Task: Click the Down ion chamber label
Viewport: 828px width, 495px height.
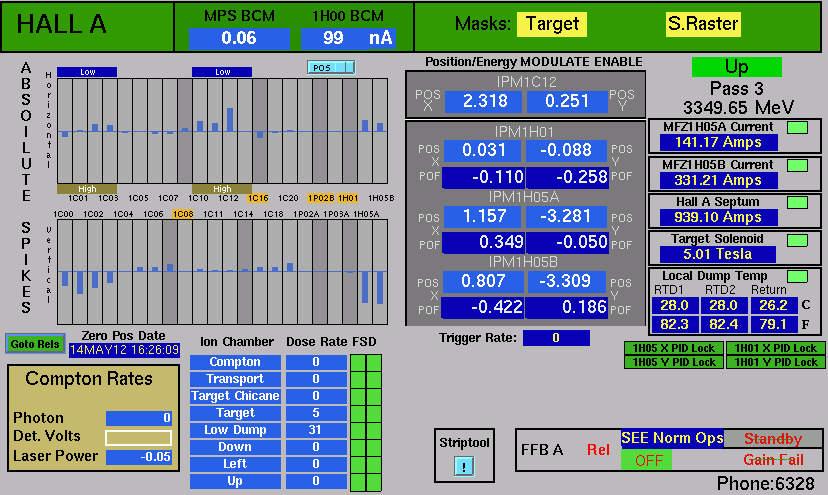Action: [235, 447]
